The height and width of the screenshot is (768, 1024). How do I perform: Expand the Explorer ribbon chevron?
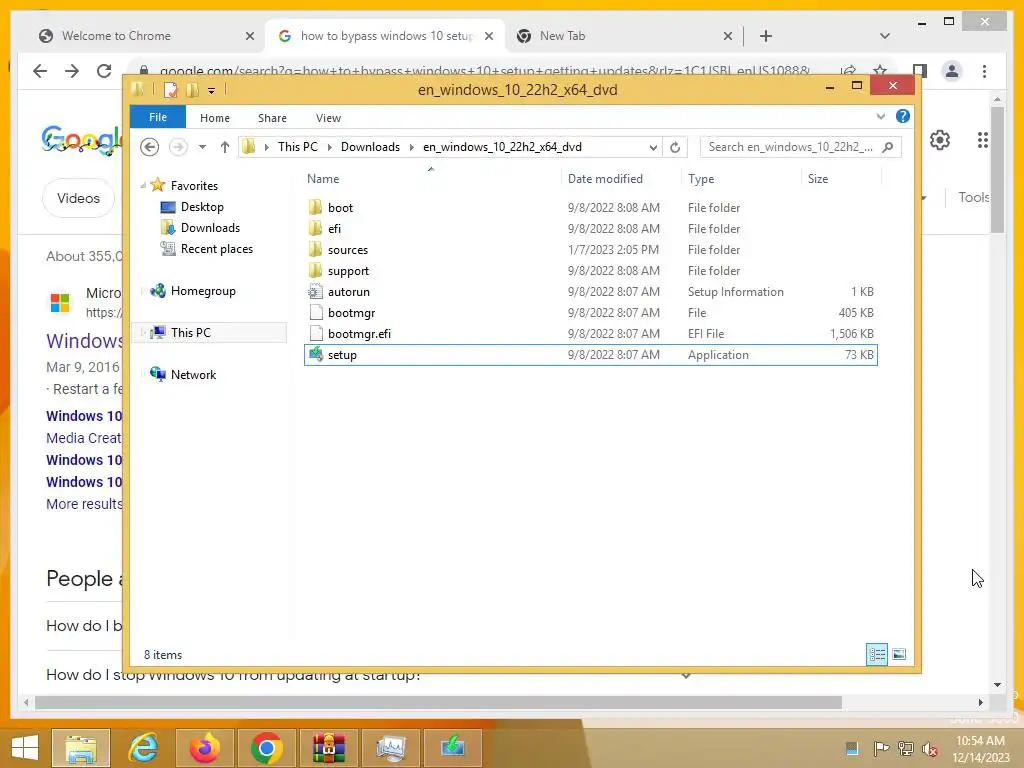(x=881, y=117)
